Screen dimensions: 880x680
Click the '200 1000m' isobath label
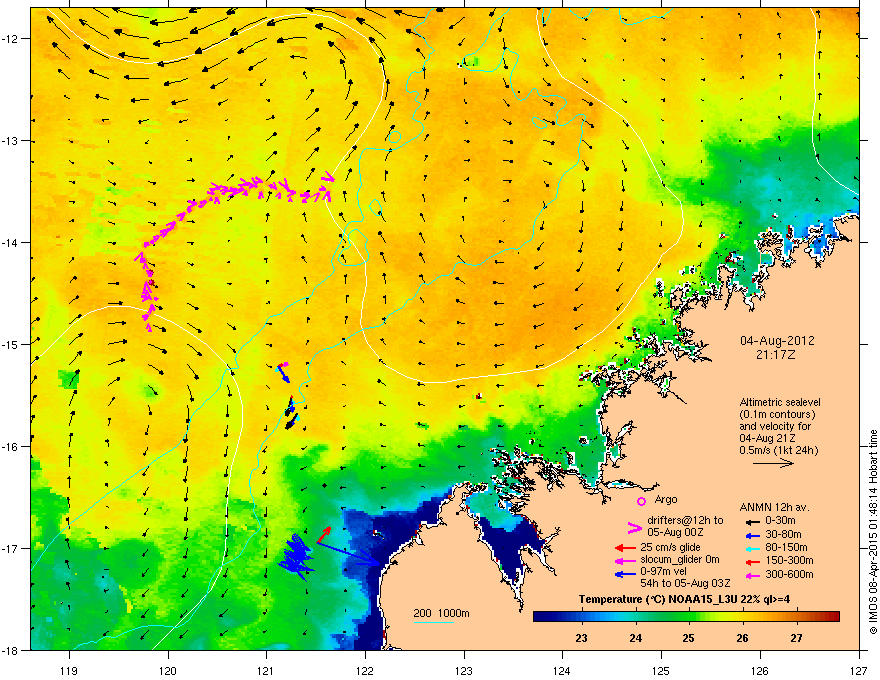(441, 613)
